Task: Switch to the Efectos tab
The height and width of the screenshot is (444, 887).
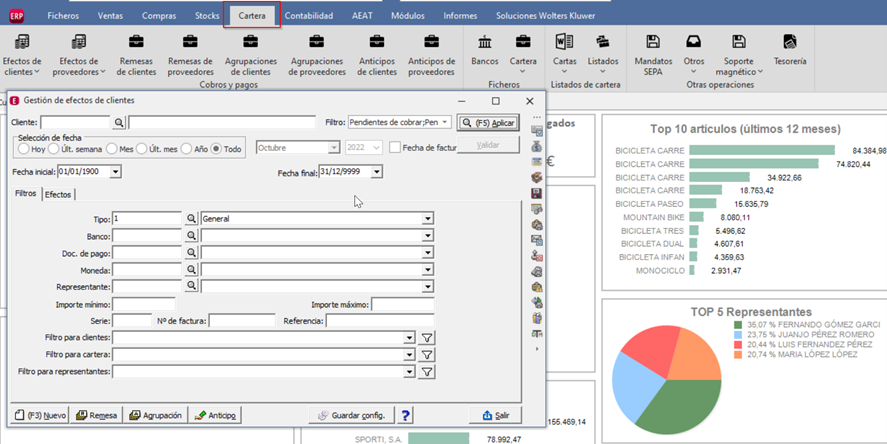Action: [58, 194]
